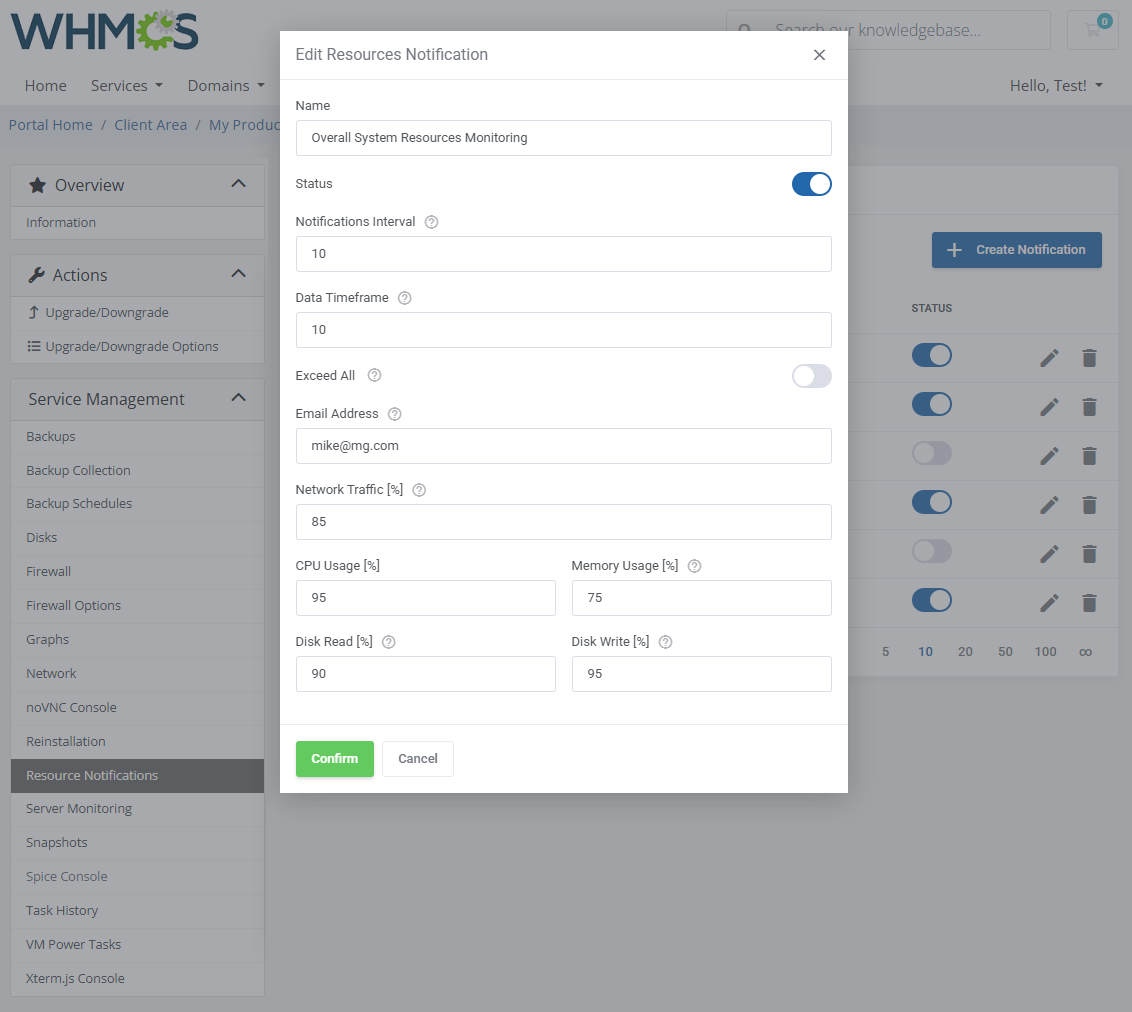Follow the Client Area breadcrumb link
This screenshot has height=1012, width=1132.
pos(150,125)
